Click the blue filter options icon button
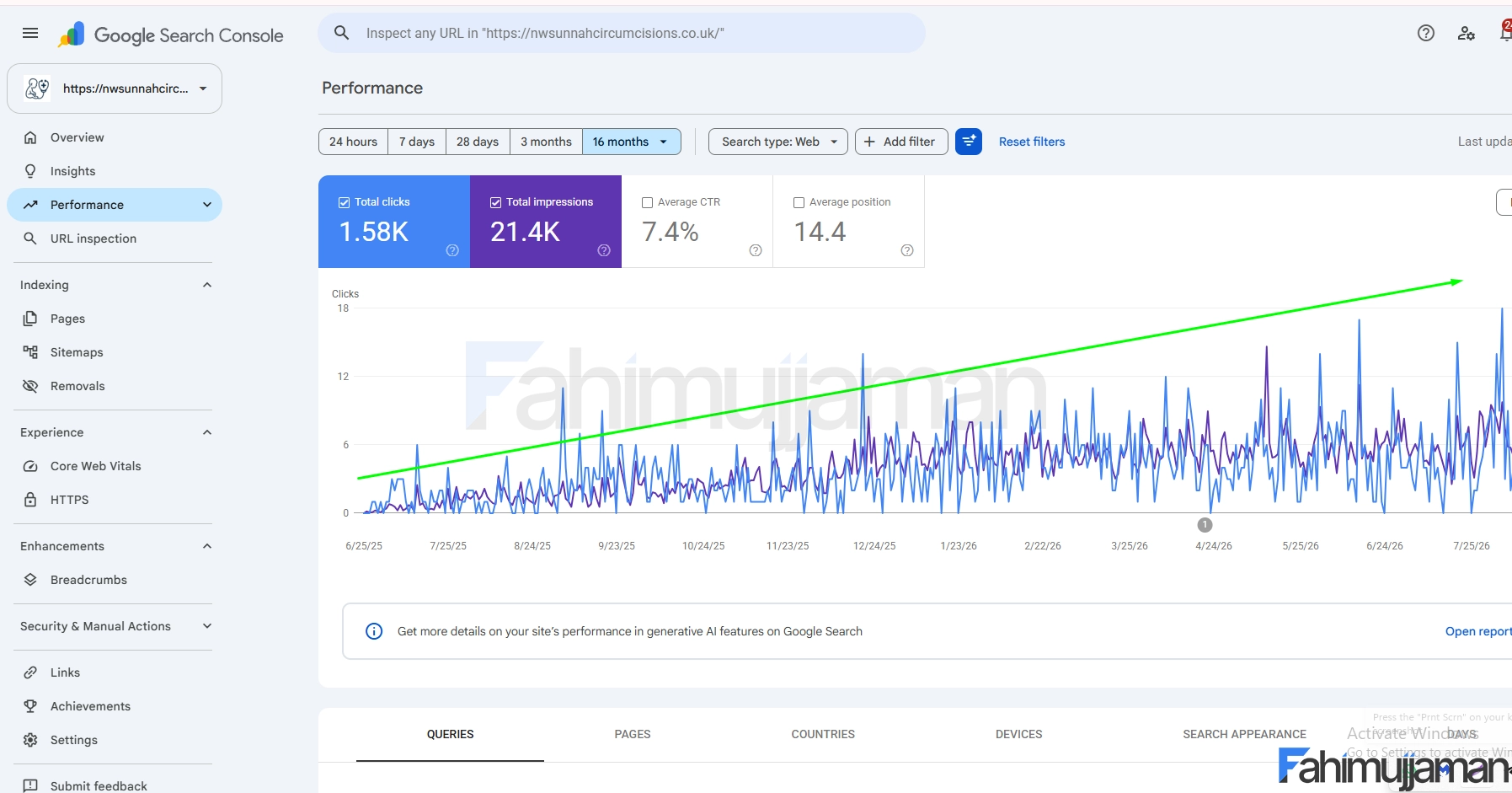The width and height of the screenshot is (1512, 793). coord(969,142)
